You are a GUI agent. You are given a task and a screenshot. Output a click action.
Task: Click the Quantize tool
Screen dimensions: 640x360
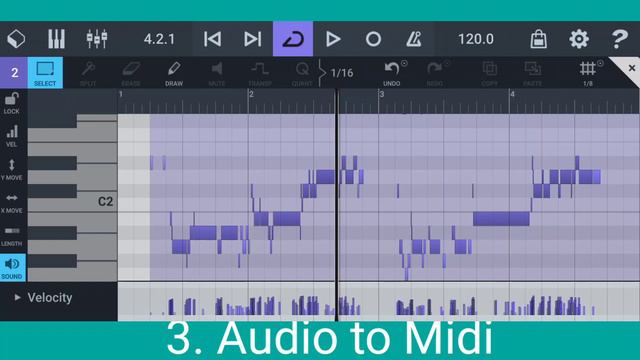click(302, 73)
